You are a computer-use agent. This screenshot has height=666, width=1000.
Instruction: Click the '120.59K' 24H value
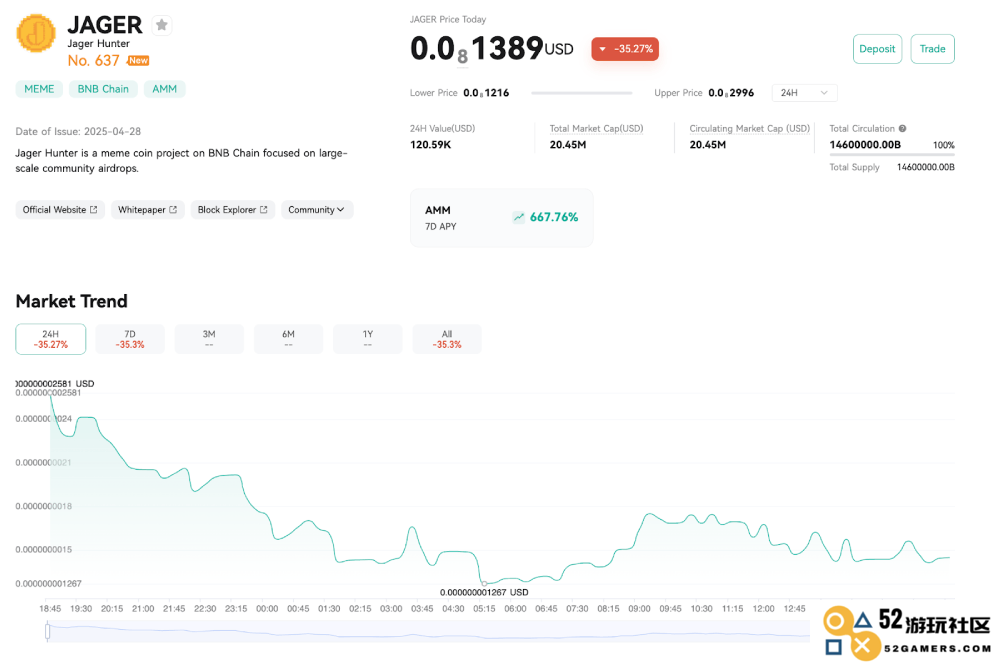click(430, 145)
